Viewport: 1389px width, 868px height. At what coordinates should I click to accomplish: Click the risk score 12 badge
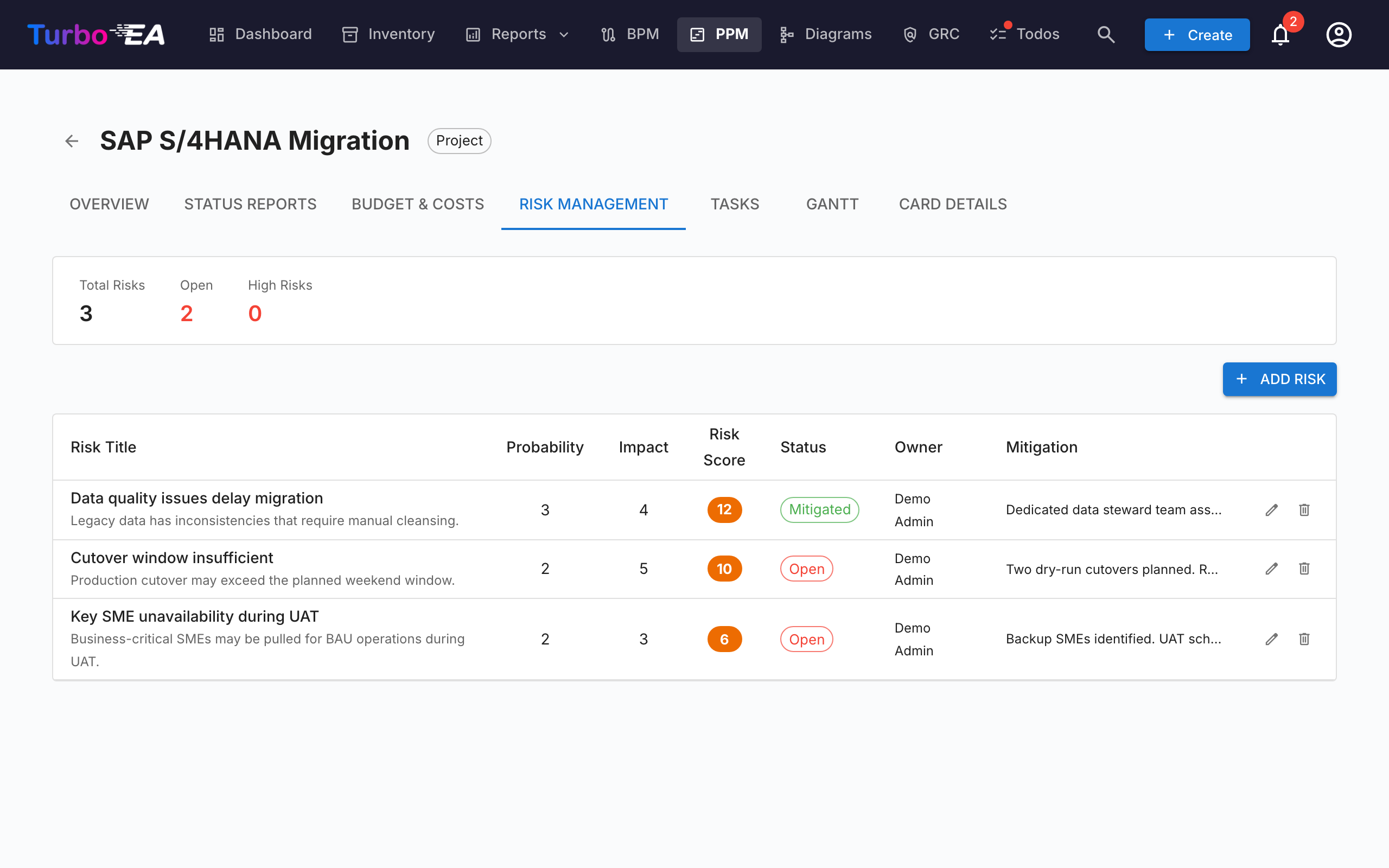coord(724,510)
